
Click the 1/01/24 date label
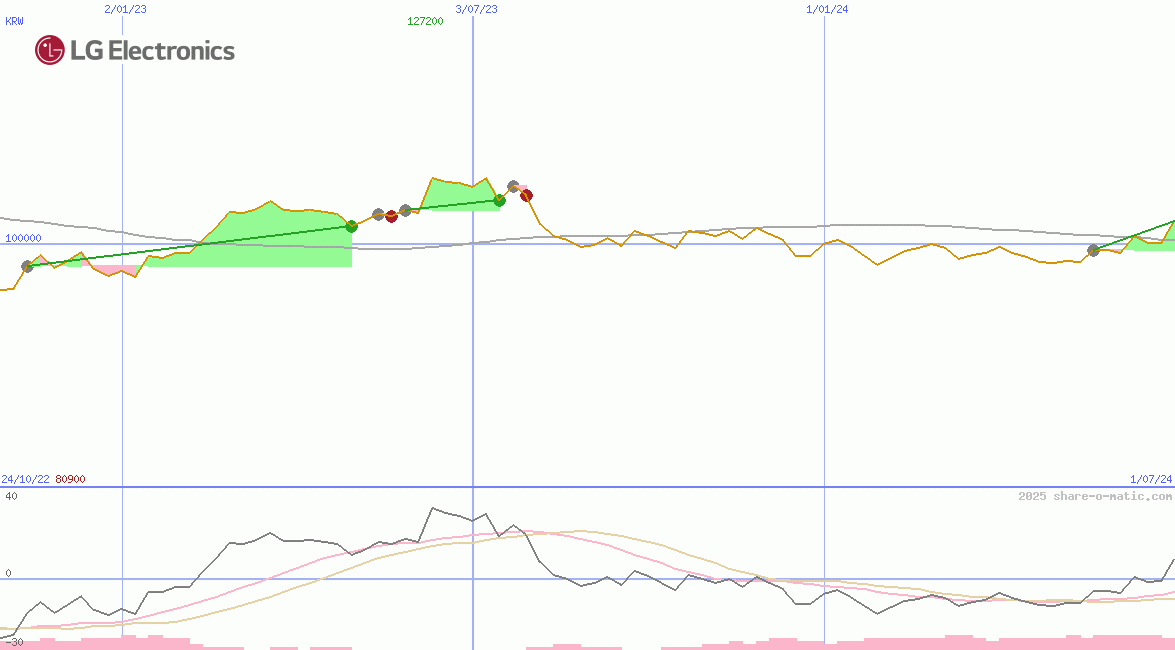827,9
